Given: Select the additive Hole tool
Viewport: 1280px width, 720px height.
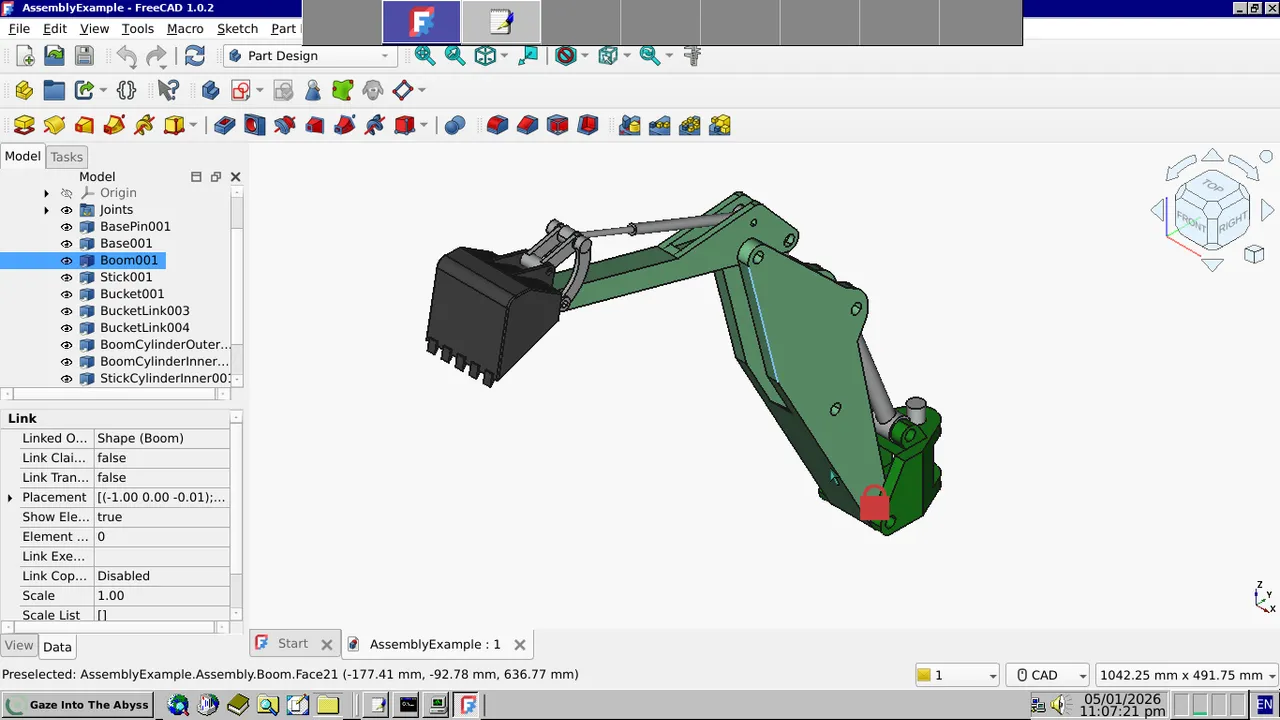Looking at the screenshot, I should pos(254,124).
